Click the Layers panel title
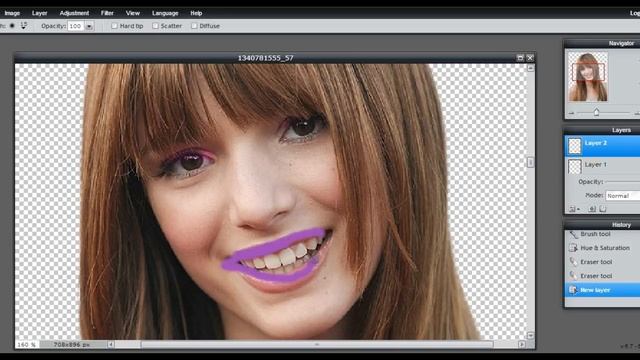The image size is (640, 360). [x=621, y=130]
